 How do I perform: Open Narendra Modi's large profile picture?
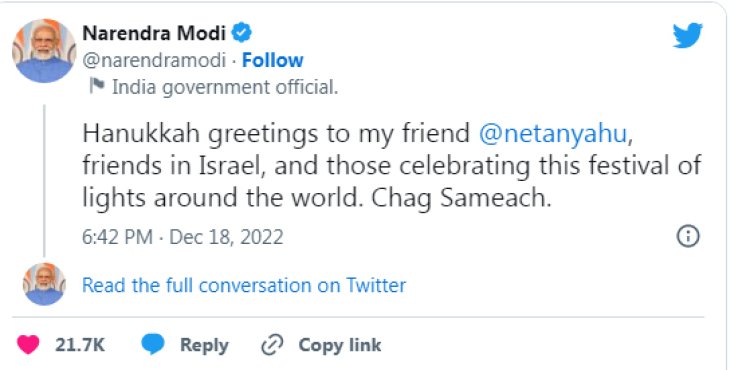coord(44,51)
